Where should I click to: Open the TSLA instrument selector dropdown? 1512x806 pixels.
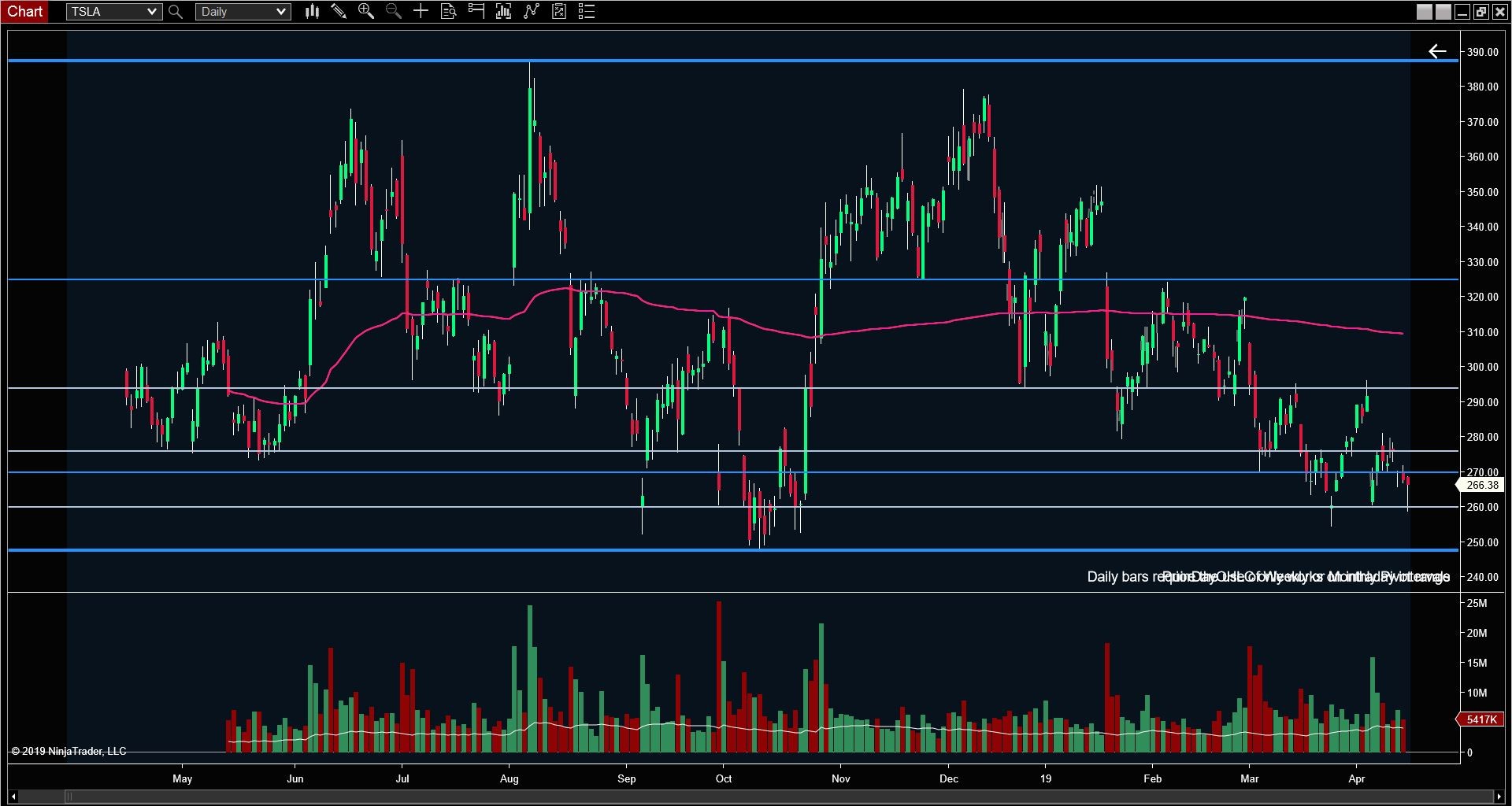114,12
